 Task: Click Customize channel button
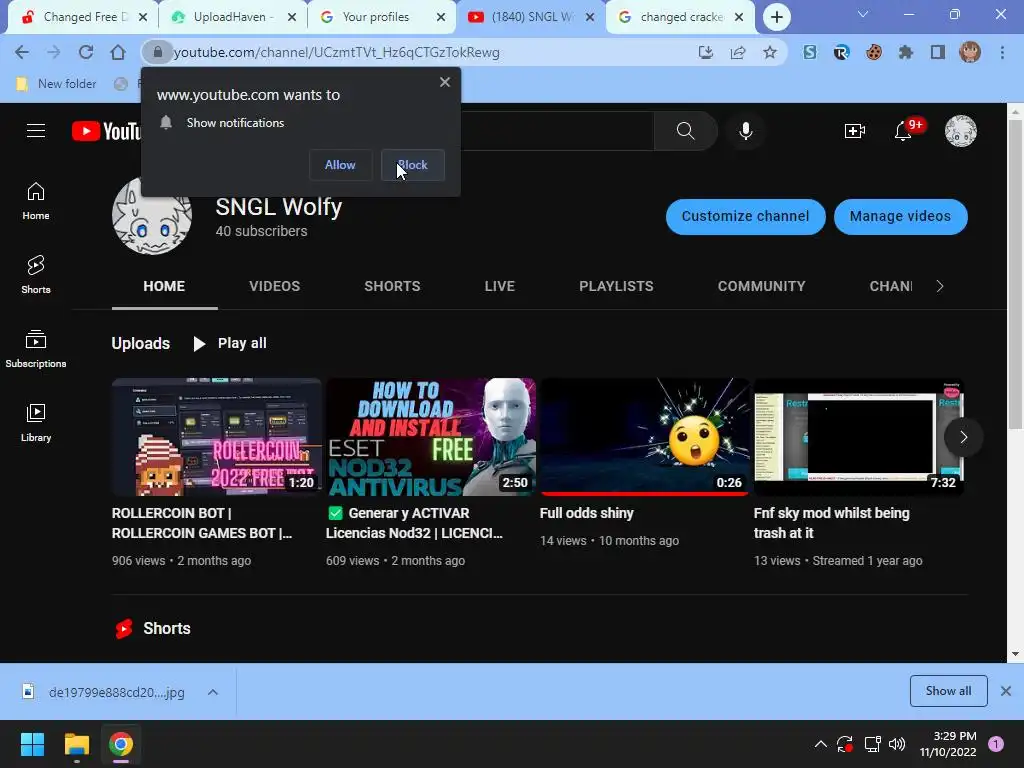tap(745, 217)
